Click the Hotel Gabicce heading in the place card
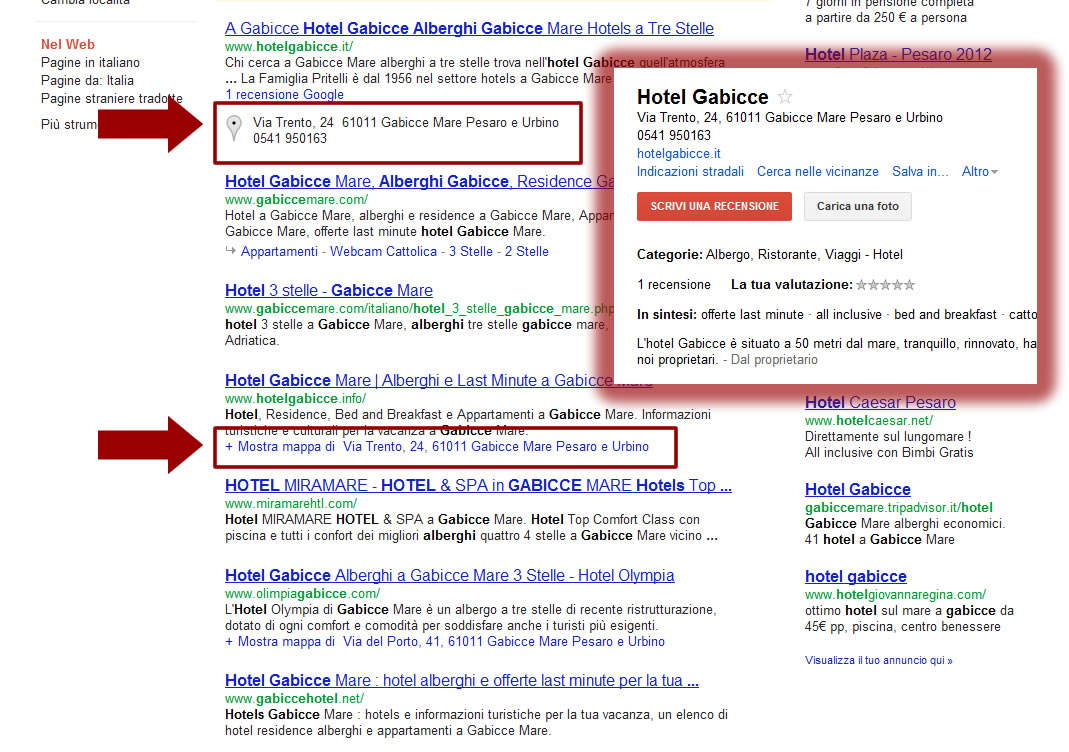Viewport: 1069px width, 752px height. [702, 97]
